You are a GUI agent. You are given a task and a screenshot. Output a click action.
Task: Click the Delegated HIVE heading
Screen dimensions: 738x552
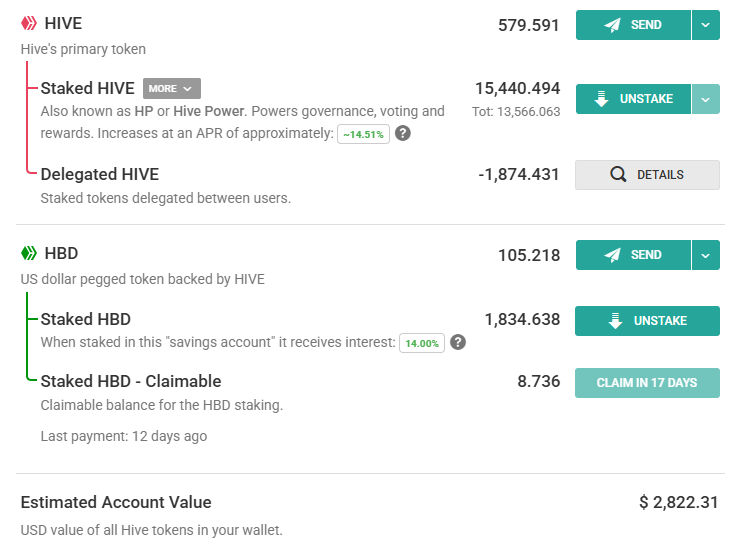(100, 174)
